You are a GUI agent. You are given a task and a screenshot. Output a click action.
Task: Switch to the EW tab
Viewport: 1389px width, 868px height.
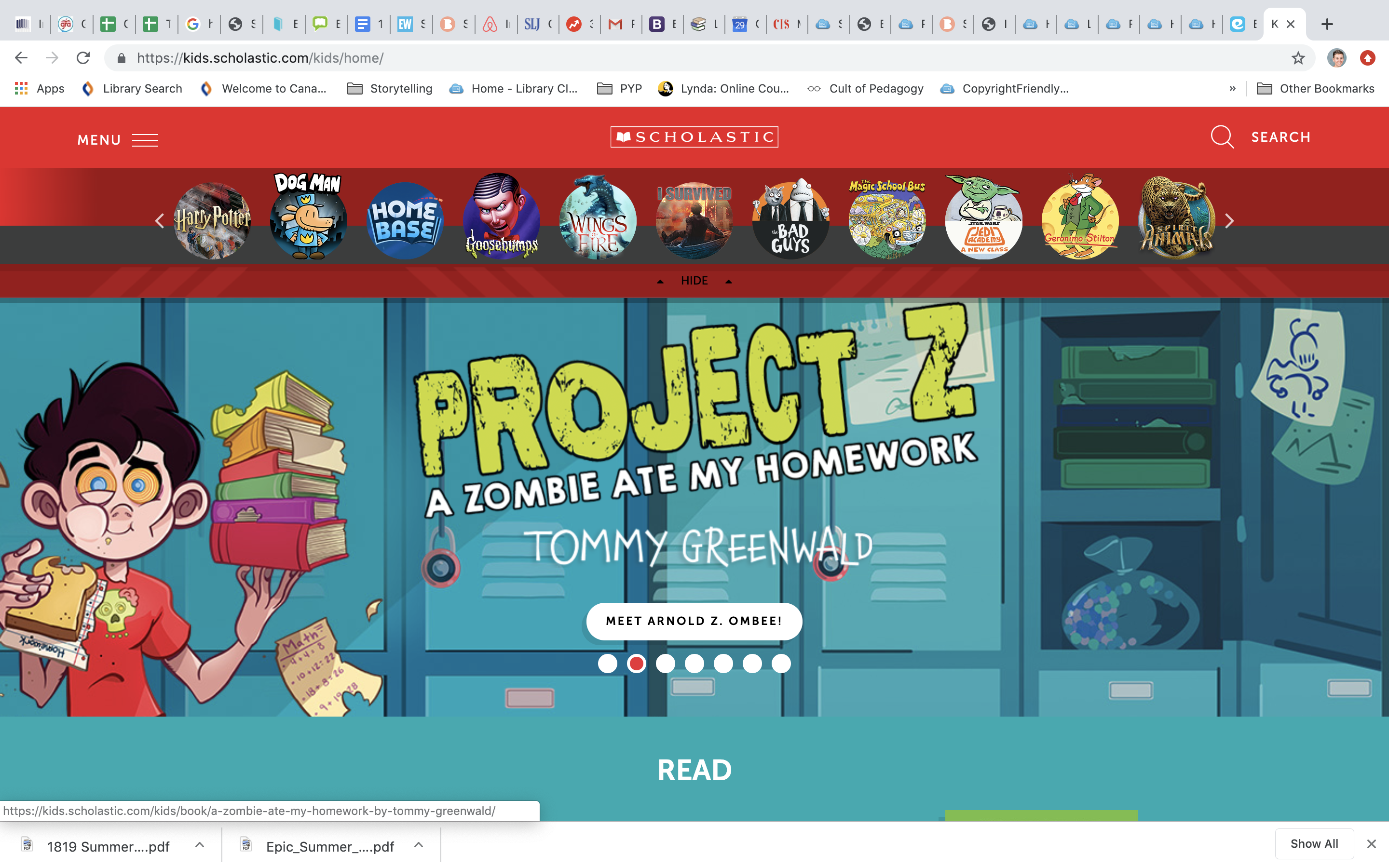(x=412, y=24)
